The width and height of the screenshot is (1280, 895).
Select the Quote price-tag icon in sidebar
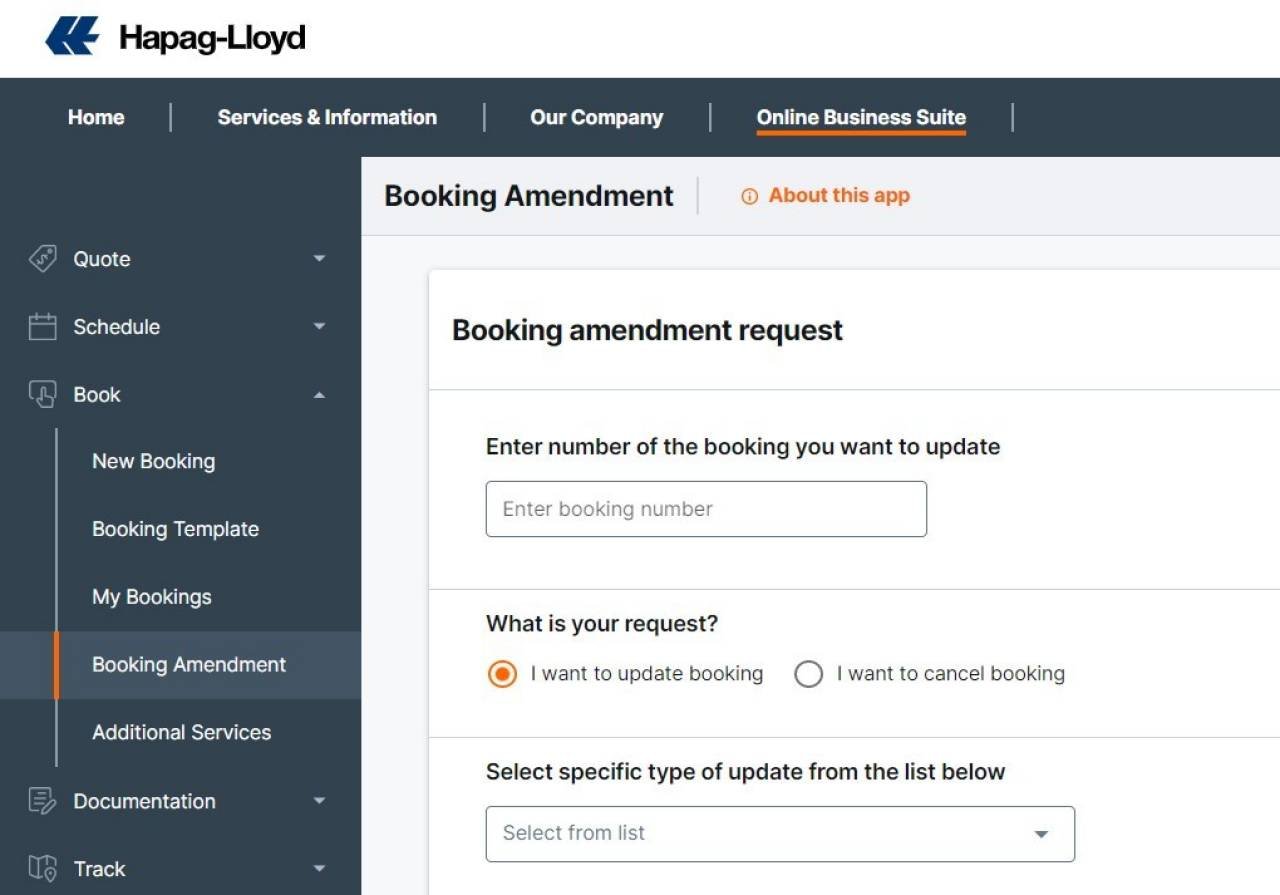[44, 258]
